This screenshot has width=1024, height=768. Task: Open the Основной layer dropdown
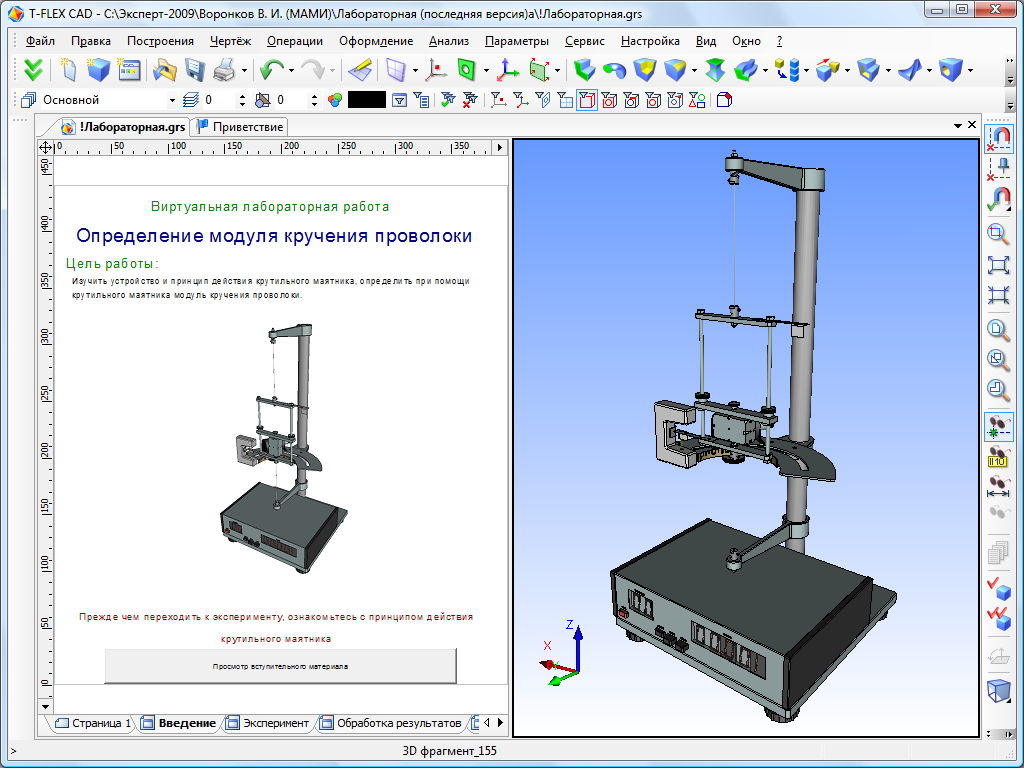pyautogui.click(x=171, y=100)
